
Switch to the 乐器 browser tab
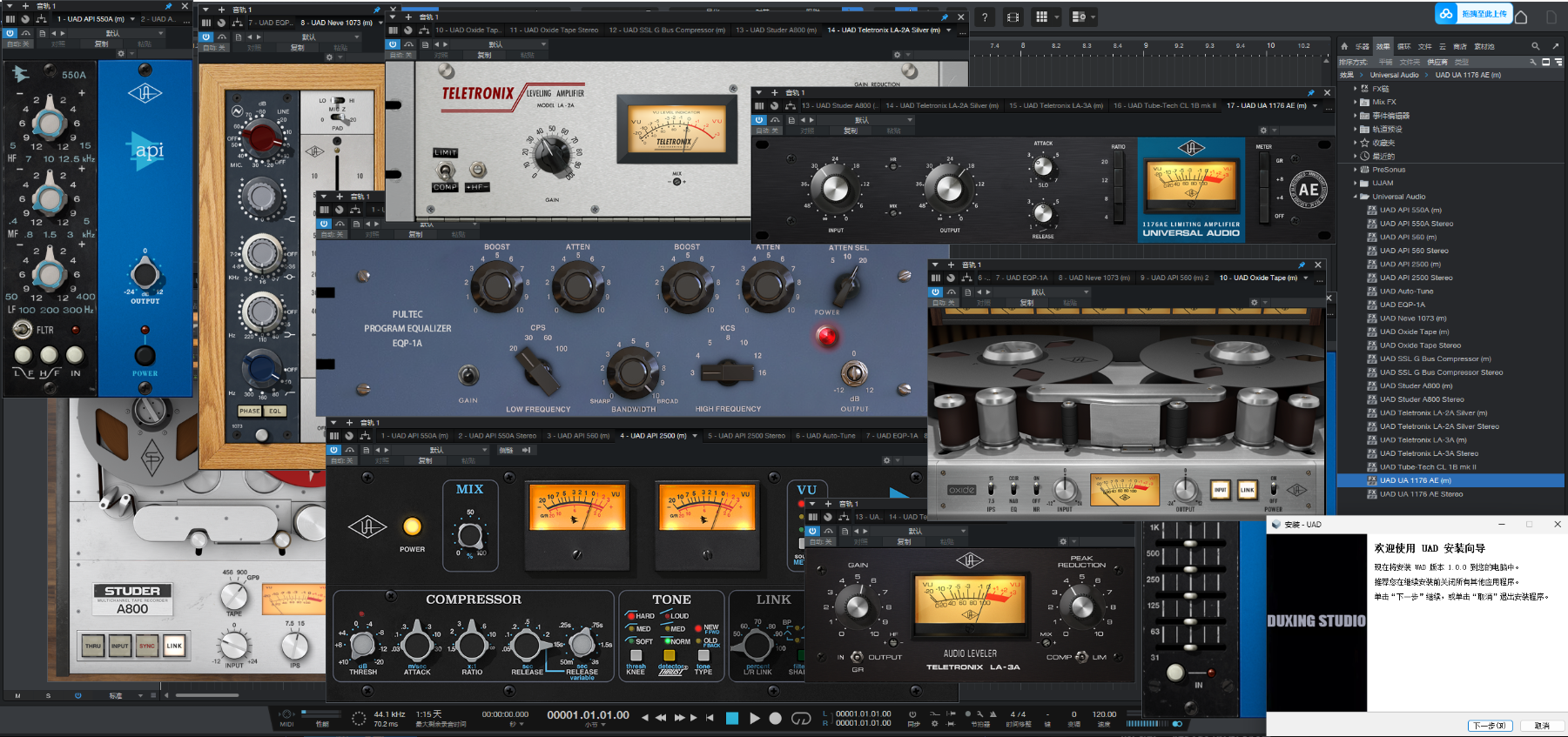tap(1363, 46)
